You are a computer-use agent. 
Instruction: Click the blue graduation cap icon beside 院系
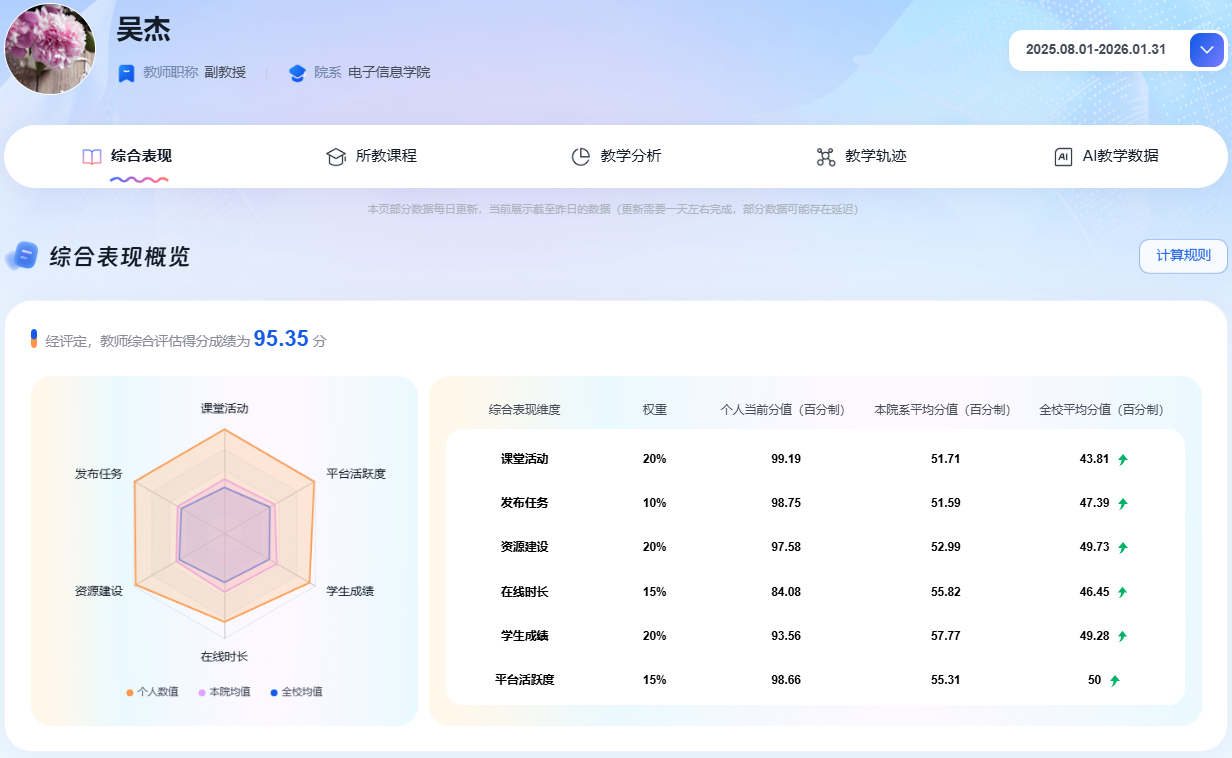click(x=297, y=73)
